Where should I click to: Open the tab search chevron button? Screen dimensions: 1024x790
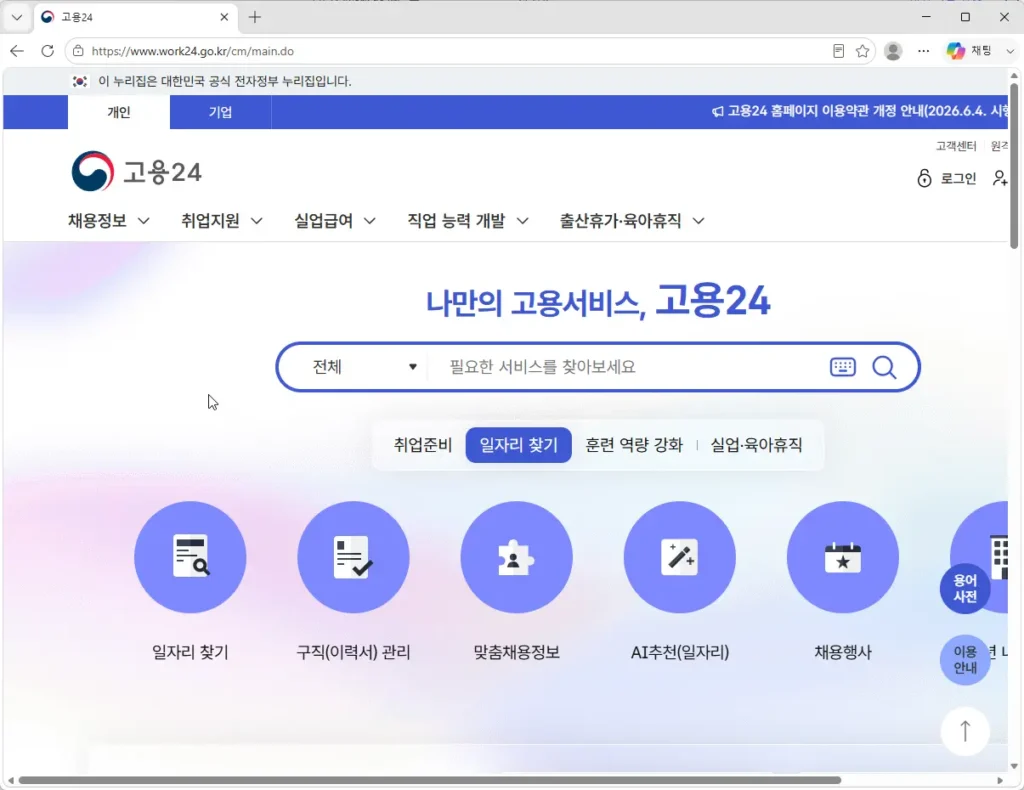(17, 17)
